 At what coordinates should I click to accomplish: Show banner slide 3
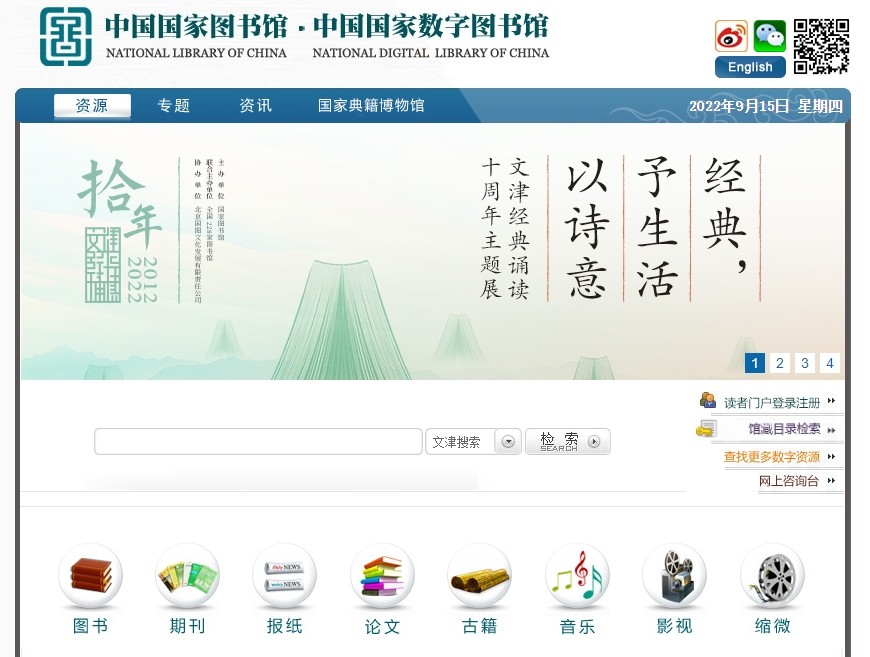(805, 363)
